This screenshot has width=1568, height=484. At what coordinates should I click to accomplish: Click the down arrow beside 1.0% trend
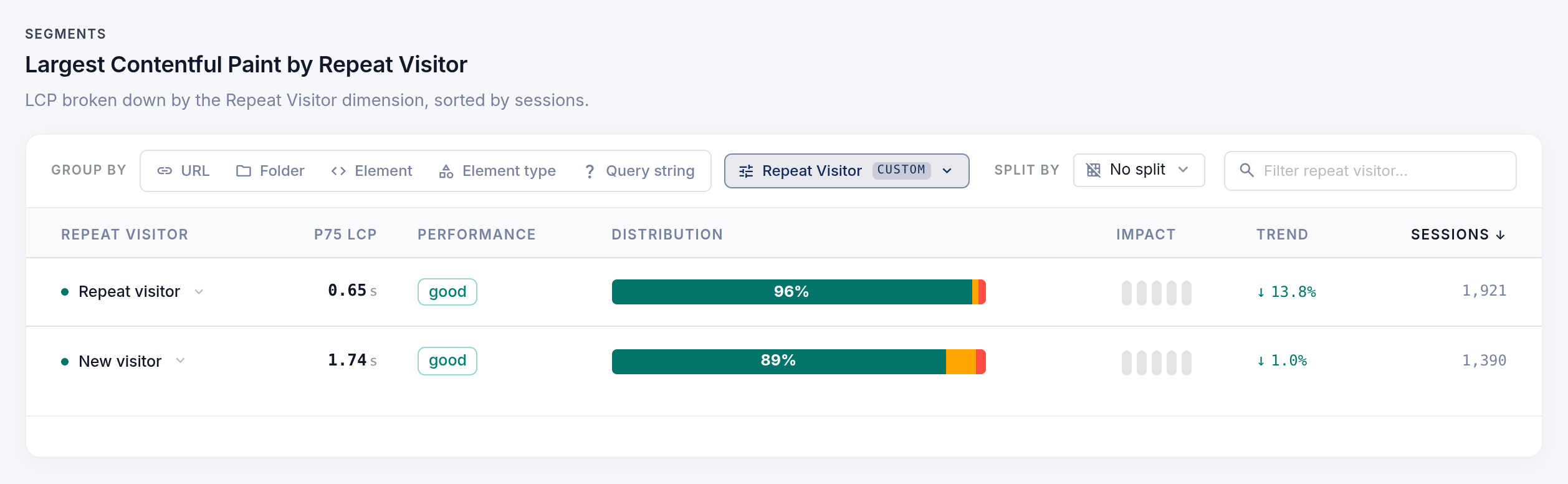(1261, 361)
